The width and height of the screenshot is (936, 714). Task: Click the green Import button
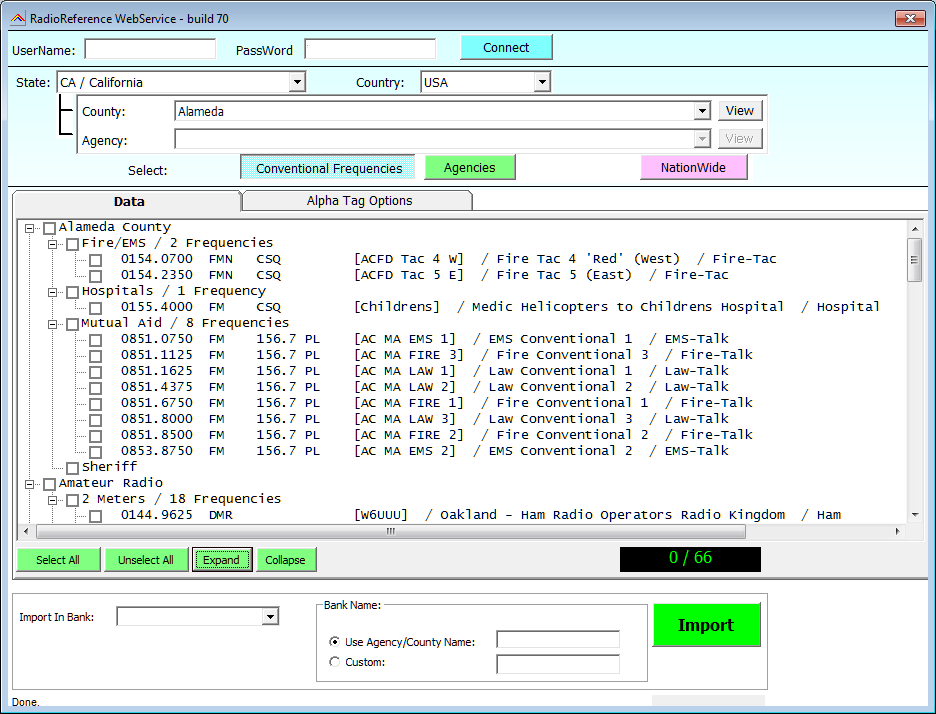click(706, 625)
